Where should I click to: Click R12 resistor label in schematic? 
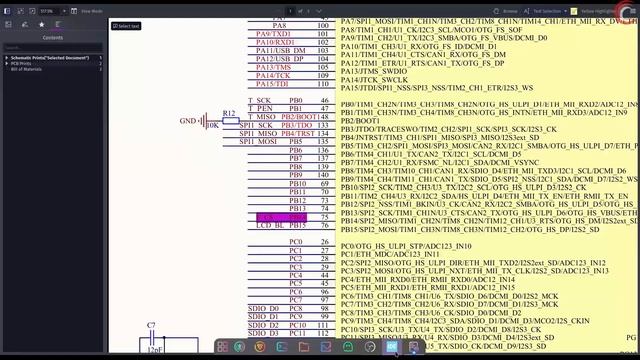229,113
